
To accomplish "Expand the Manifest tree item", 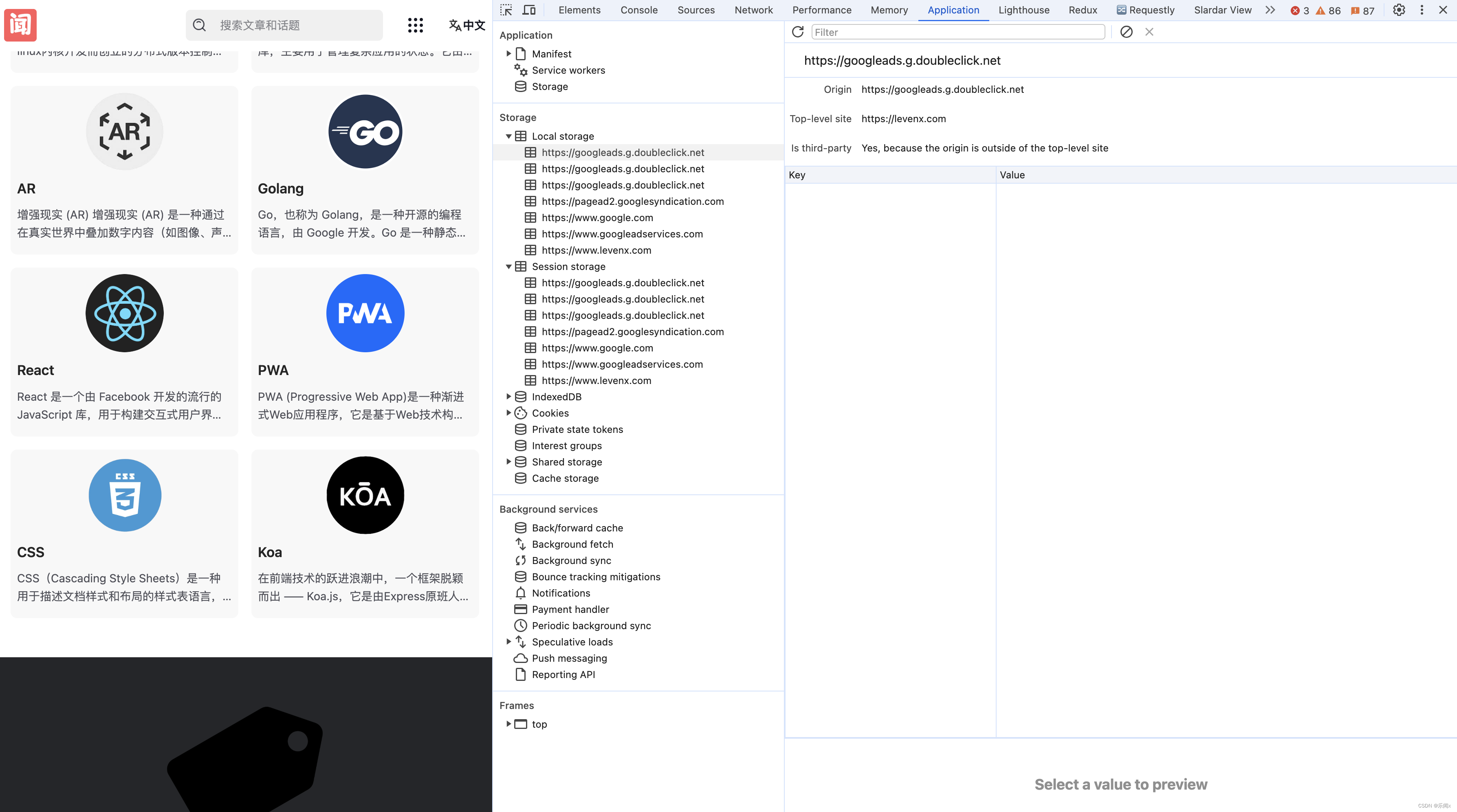I will [x=508, y=54].
